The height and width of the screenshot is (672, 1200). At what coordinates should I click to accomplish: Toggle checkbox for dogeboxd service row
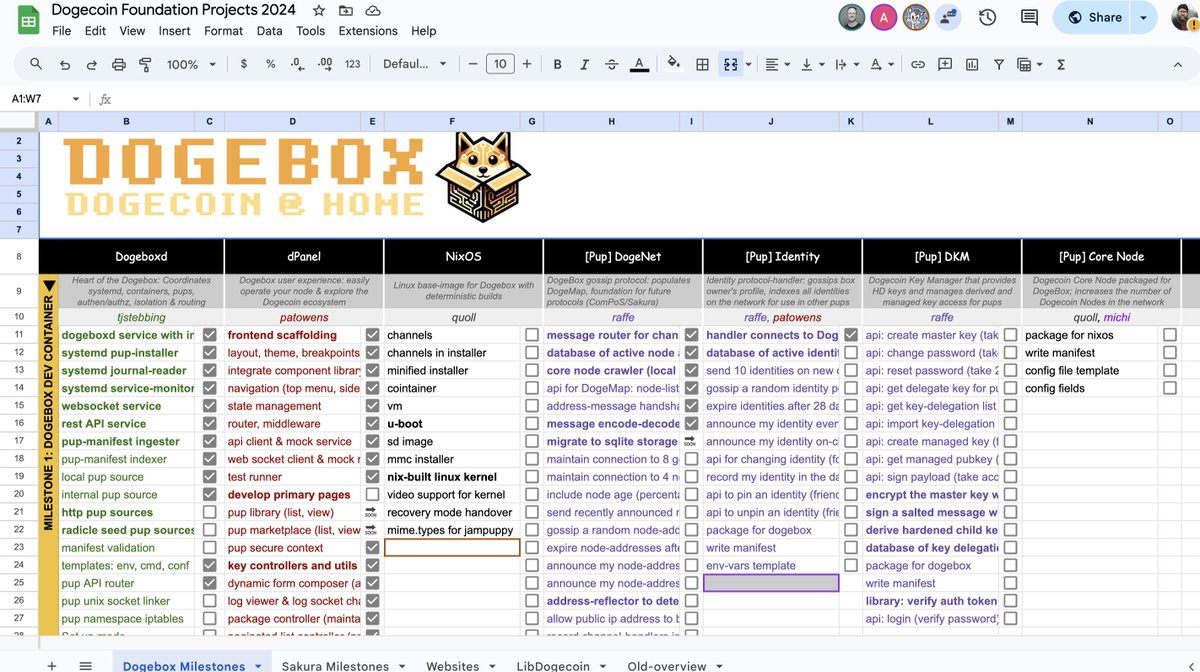tap(209, 335)
